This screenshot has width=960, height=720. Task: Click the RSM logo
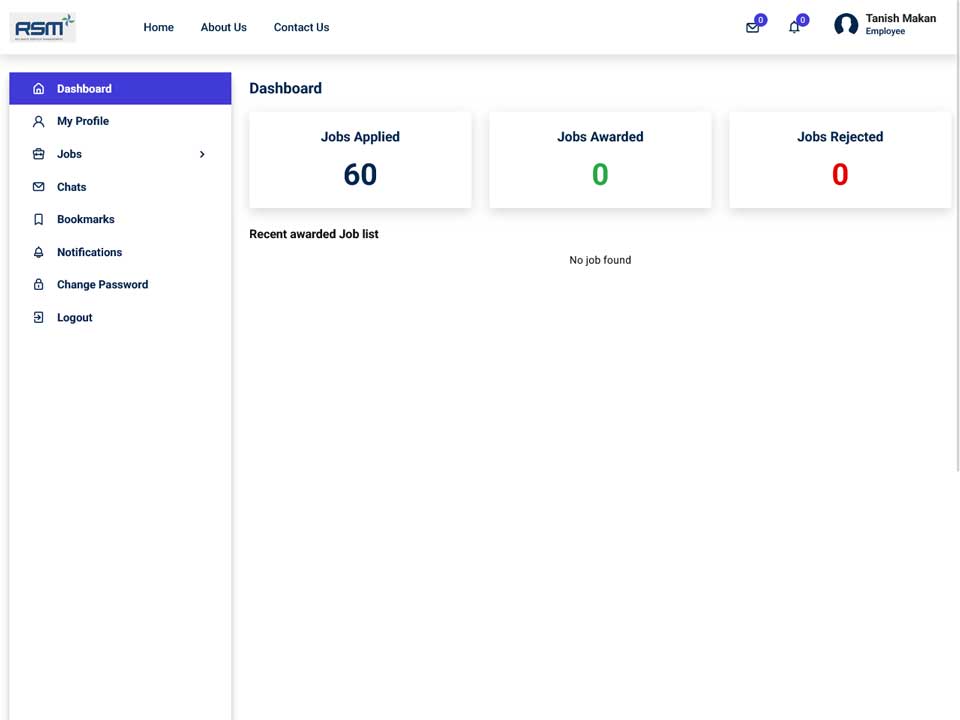click(x=43, y=28)
